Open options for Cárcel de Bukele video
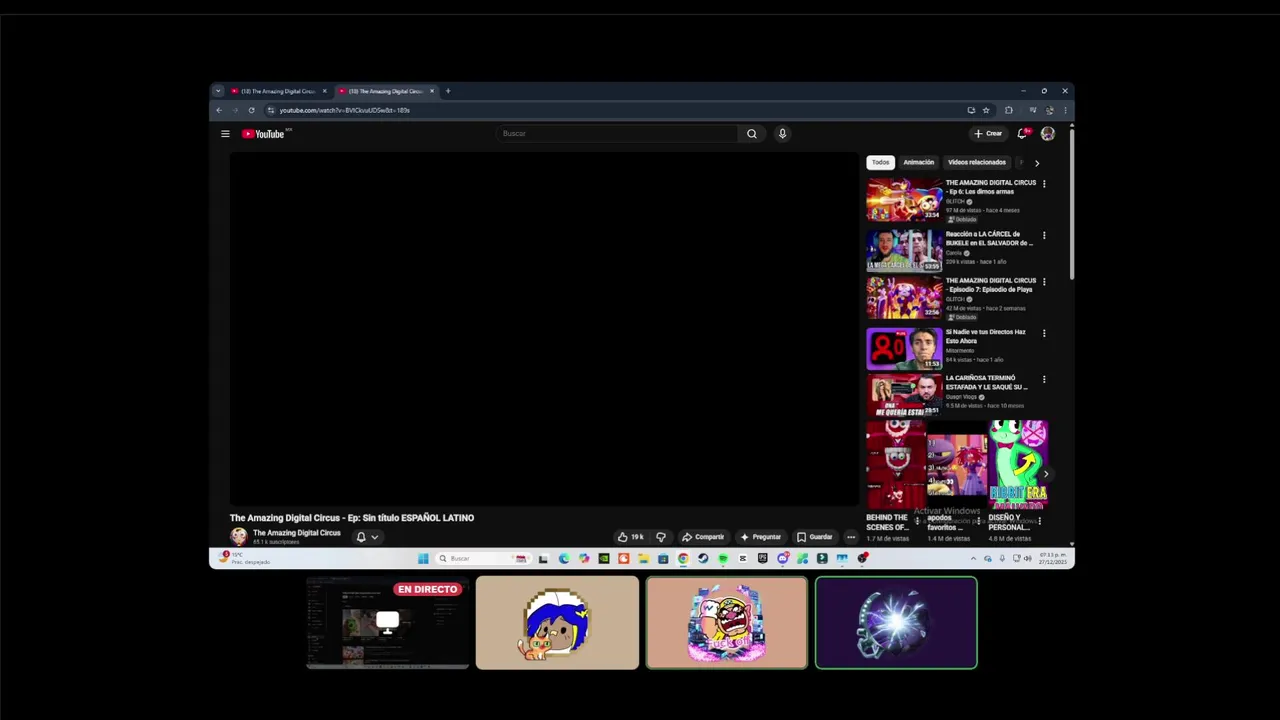The height and width of the screenshot is (720, 1280). click(x=1044, y=236)
